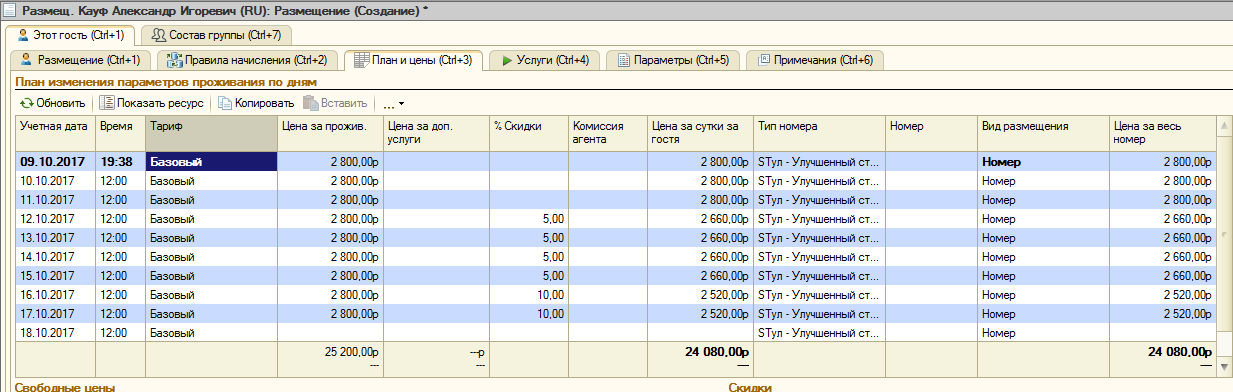
Task: Select the row dated 16.10.2017
Action: pyautogui.click(x=616, y=295)
